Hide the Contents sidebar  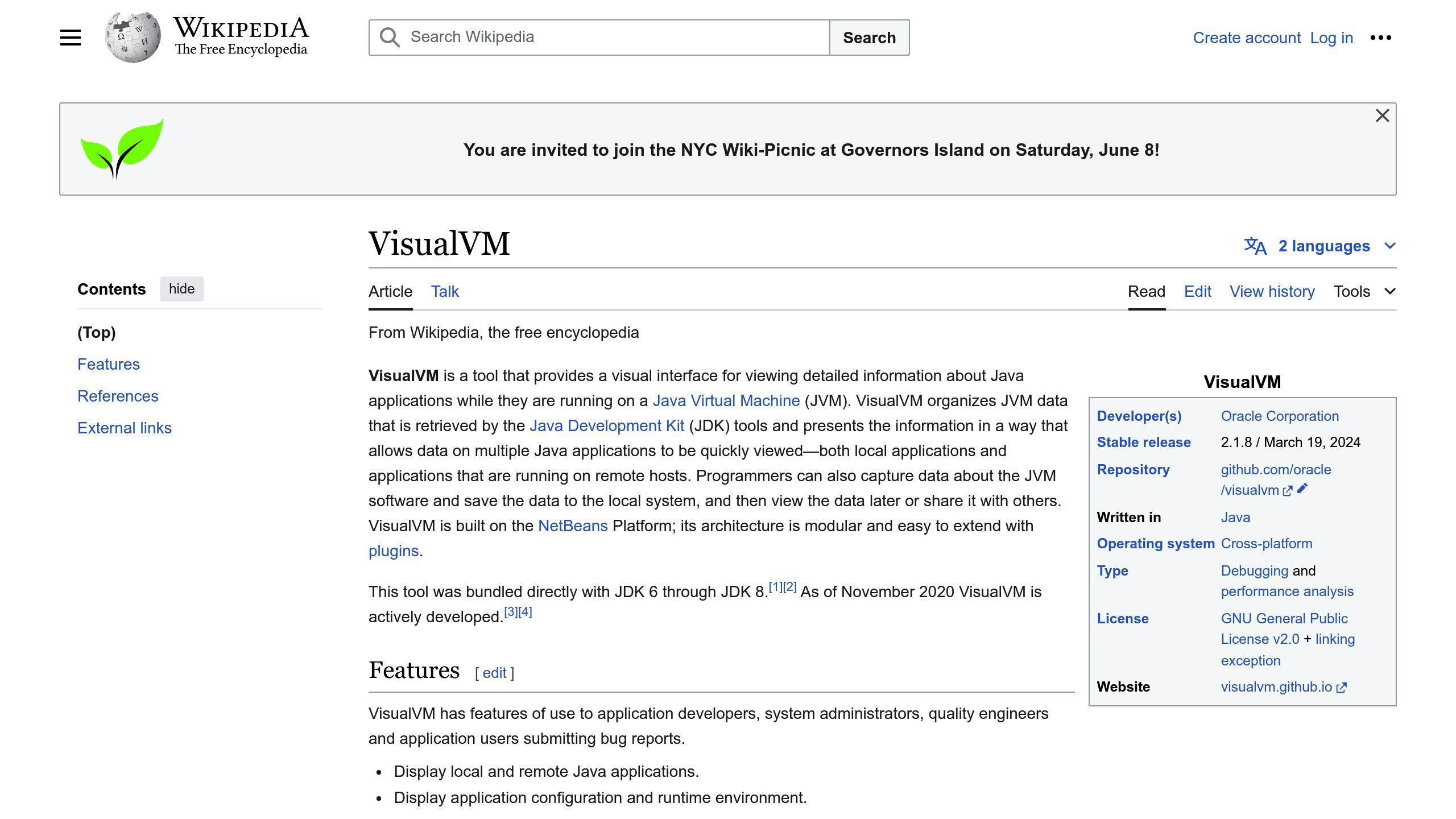point(181,289)
